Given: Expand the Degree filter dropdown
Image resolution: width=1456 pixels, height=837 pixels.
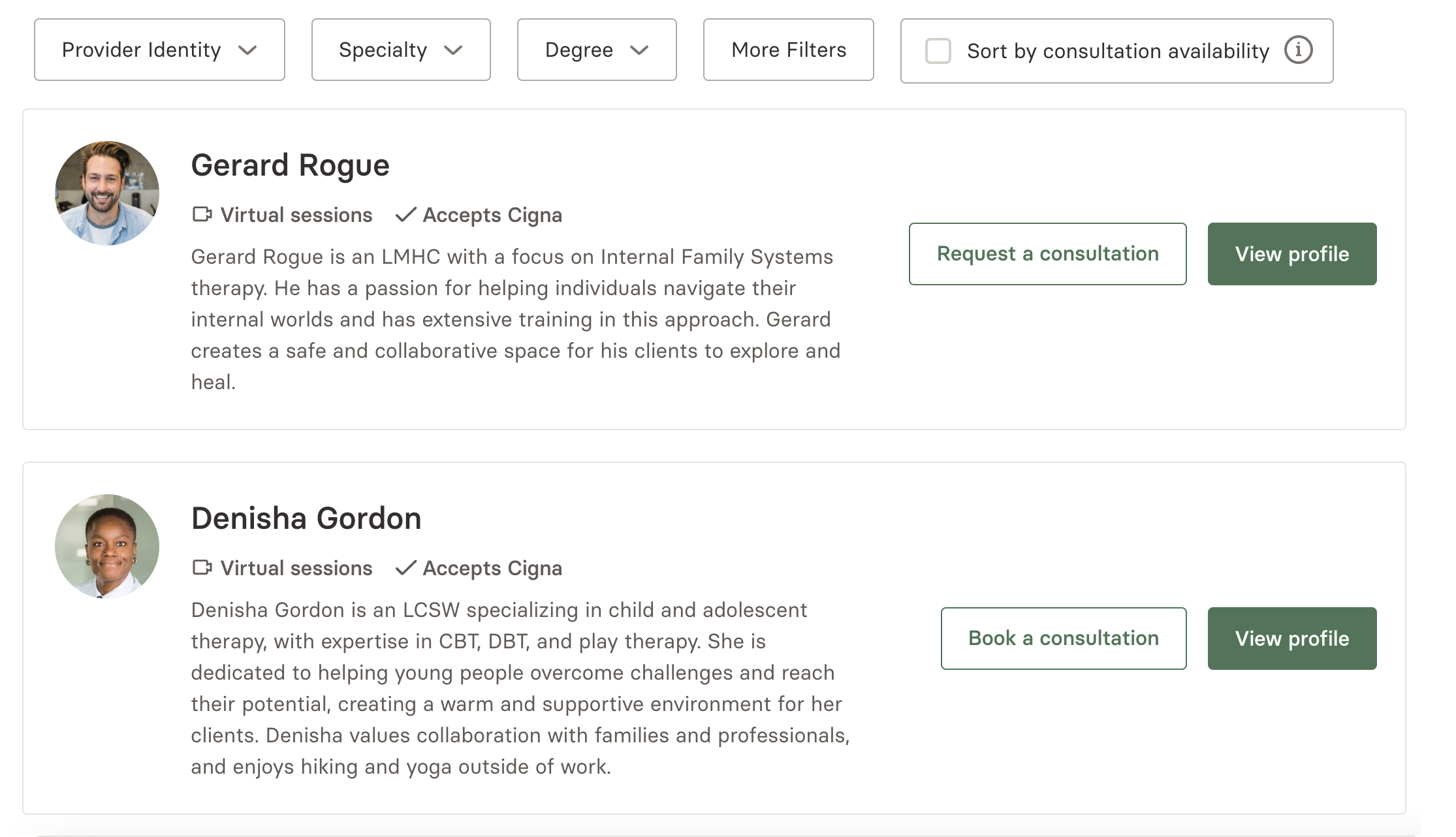Looking at the screenshot, I should (x=597, y=50).
